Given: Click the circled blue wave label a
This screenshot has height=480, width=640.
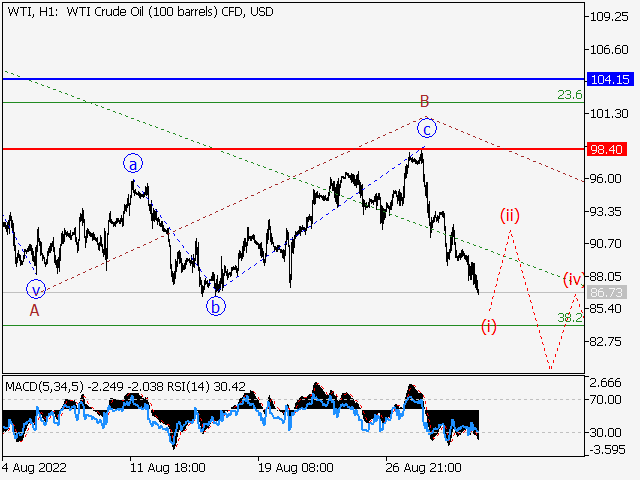Looking at the screenshot, I should [x=133, y=164].
